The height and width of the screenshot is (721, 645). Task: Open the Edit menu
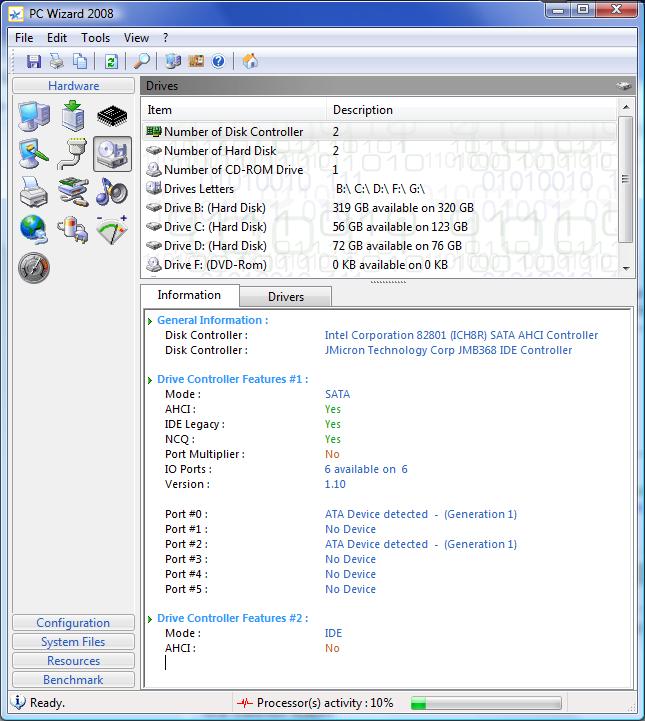tap(57, 38)
